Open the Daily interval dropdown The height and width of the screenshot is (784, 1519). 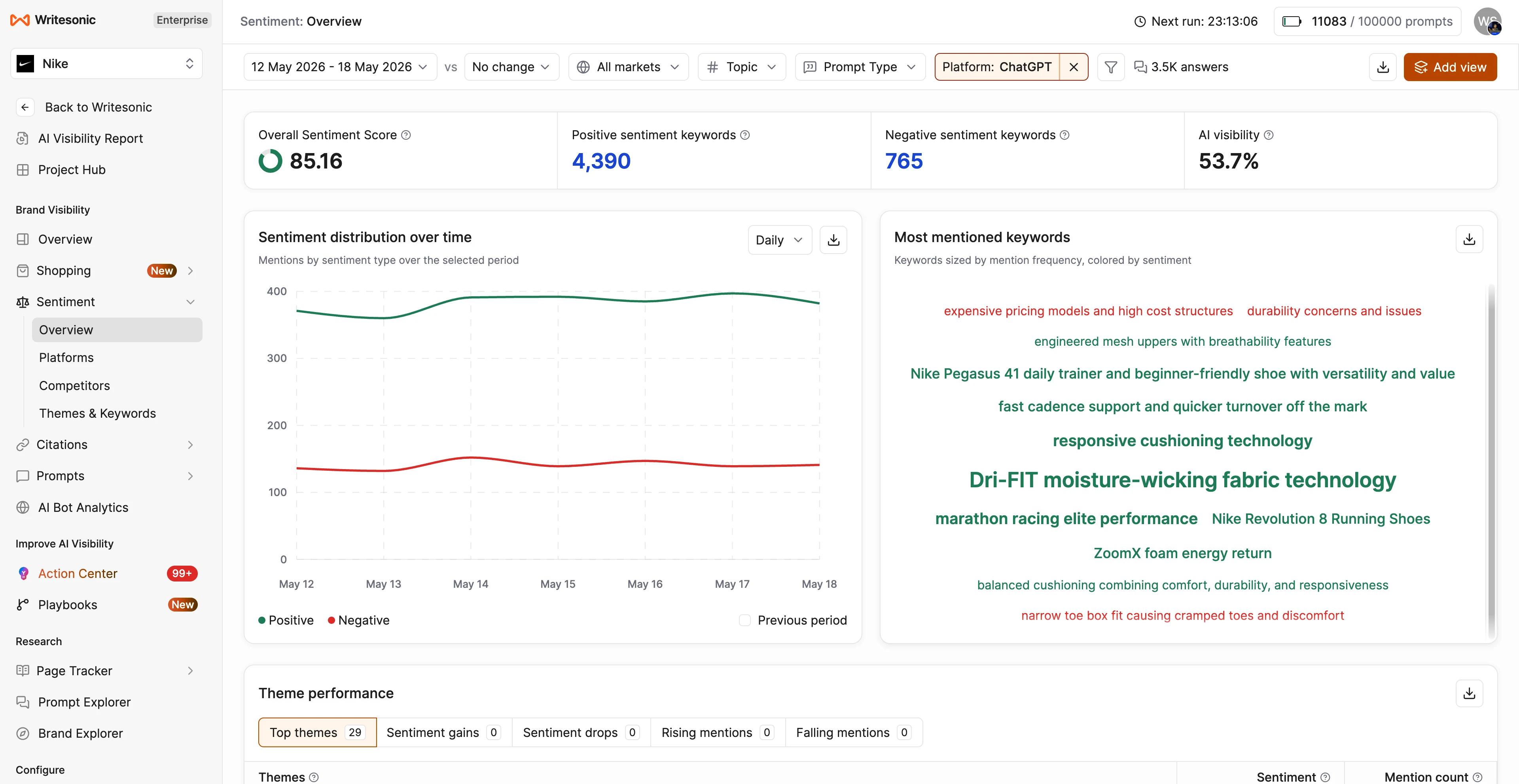pyautogui.click(x=780, y=240)
